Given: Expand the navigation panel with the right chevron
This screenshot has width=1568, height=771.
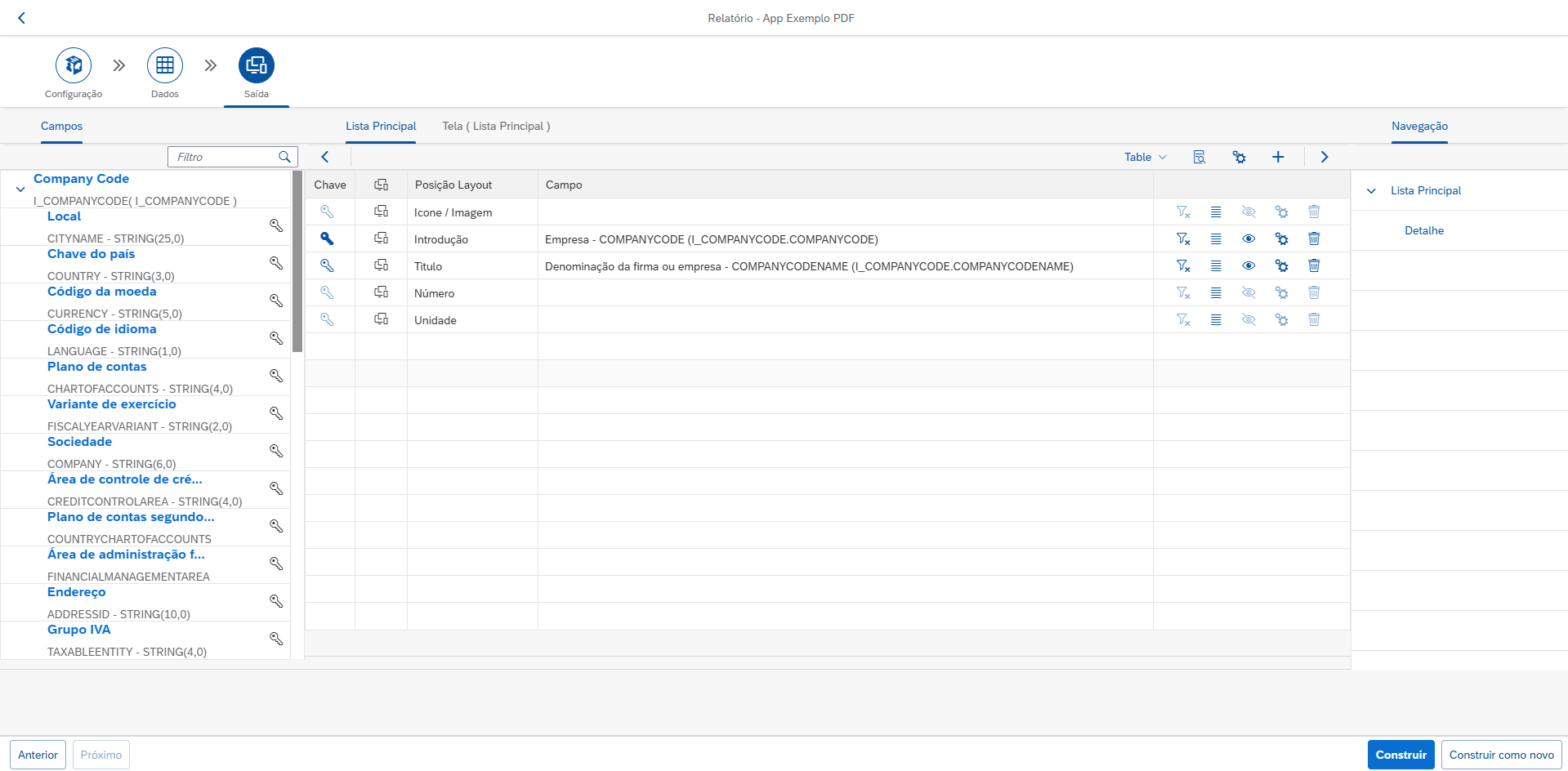Looking at the screenshot, I should click(1325, 157).
